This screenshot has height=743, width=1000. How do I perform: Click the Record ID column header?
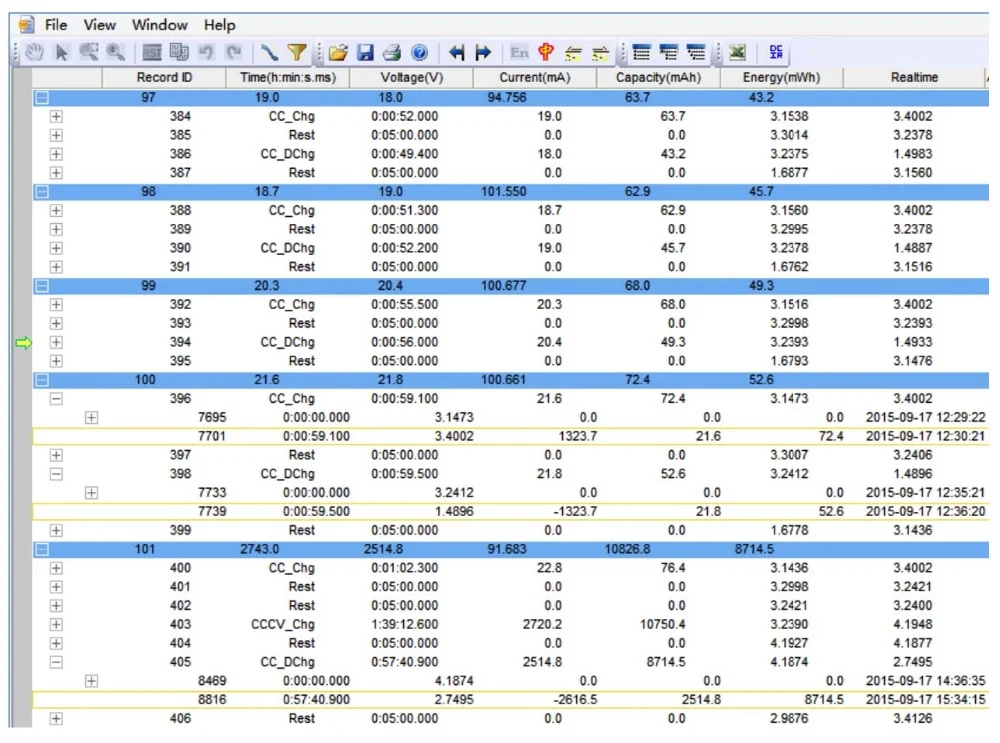(x=164, y=77)
